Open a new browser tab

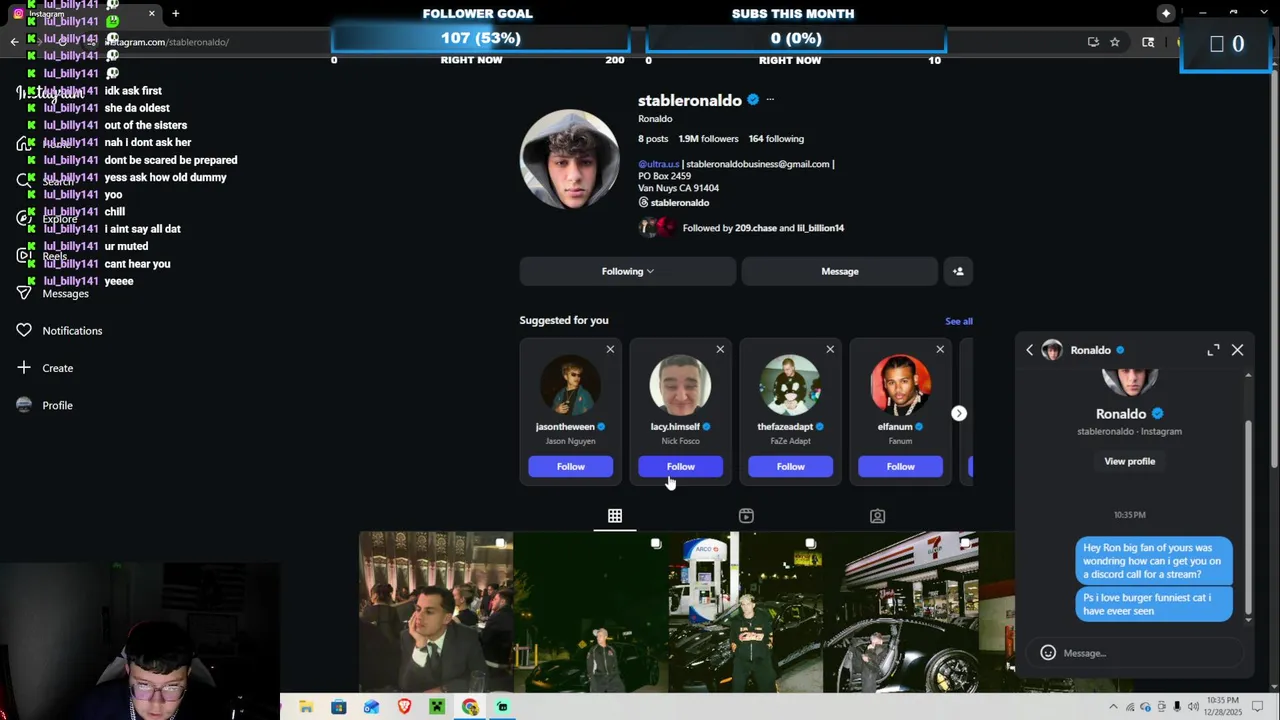point(175,13)
